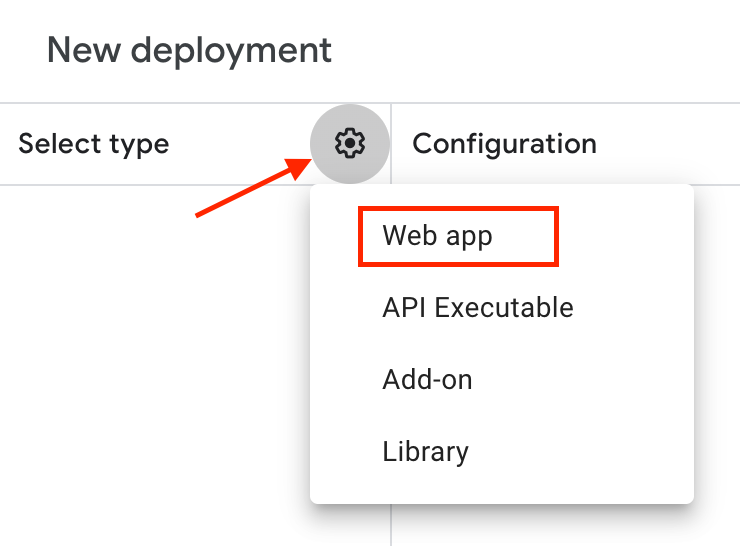Click the red arrow pointing at gear

coord(250,189)
